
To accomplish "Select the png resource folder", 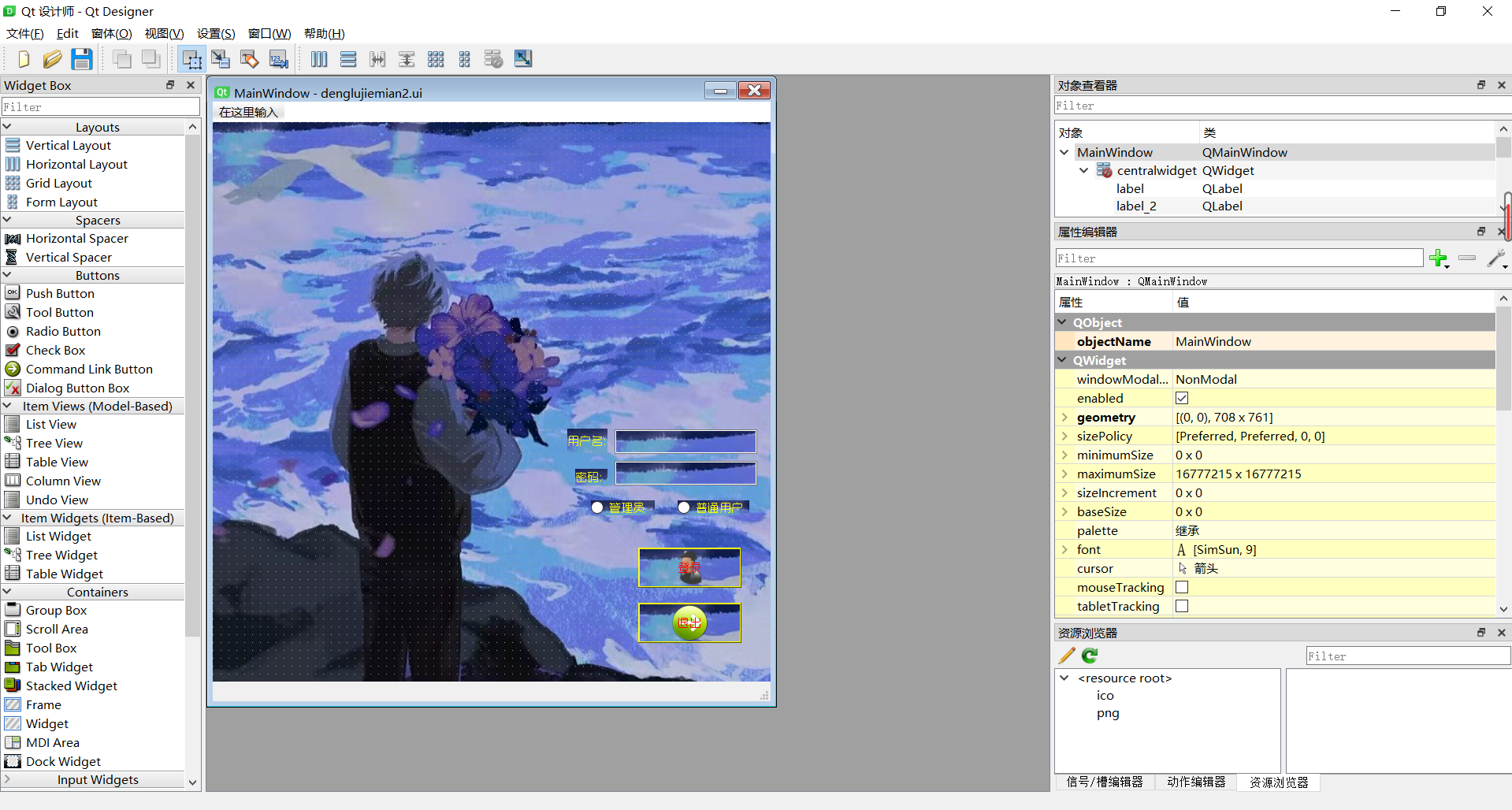I will click(x=1108, y=713).
